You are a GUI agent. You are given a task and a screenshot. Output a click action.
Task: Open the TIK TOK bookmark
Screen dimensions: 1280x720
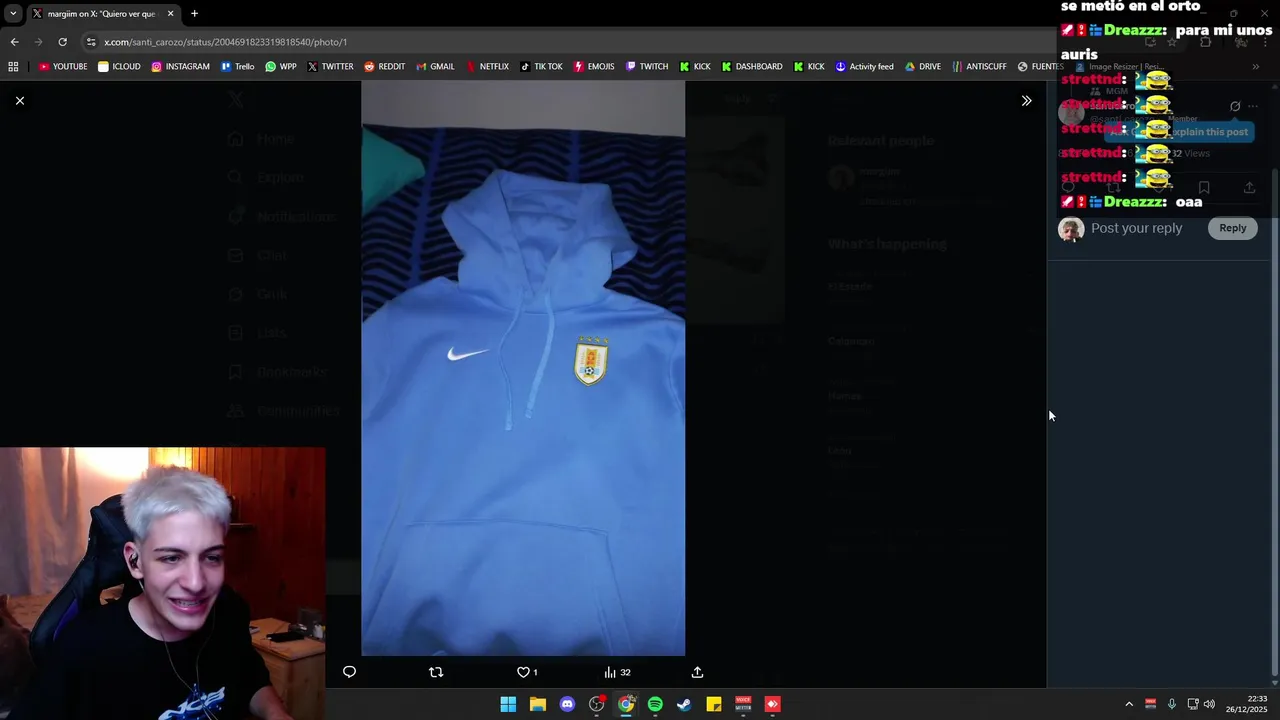tap(541, 67)
